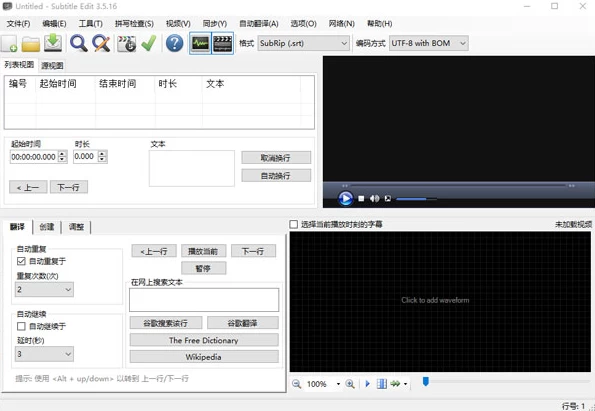Zoom out the waveform with minus magnifier
The height and width of the screenshot is (411, 595).
pos(296,384)
